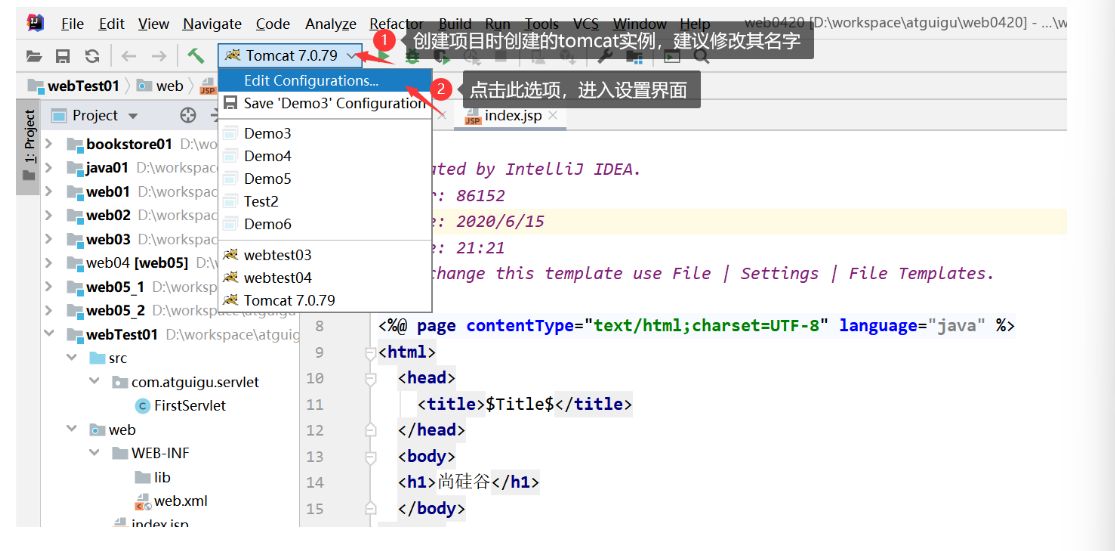Click the 尚硅谷 heading text in code
The height and width of the screenshot is (551, 1115).
[464, 482]
